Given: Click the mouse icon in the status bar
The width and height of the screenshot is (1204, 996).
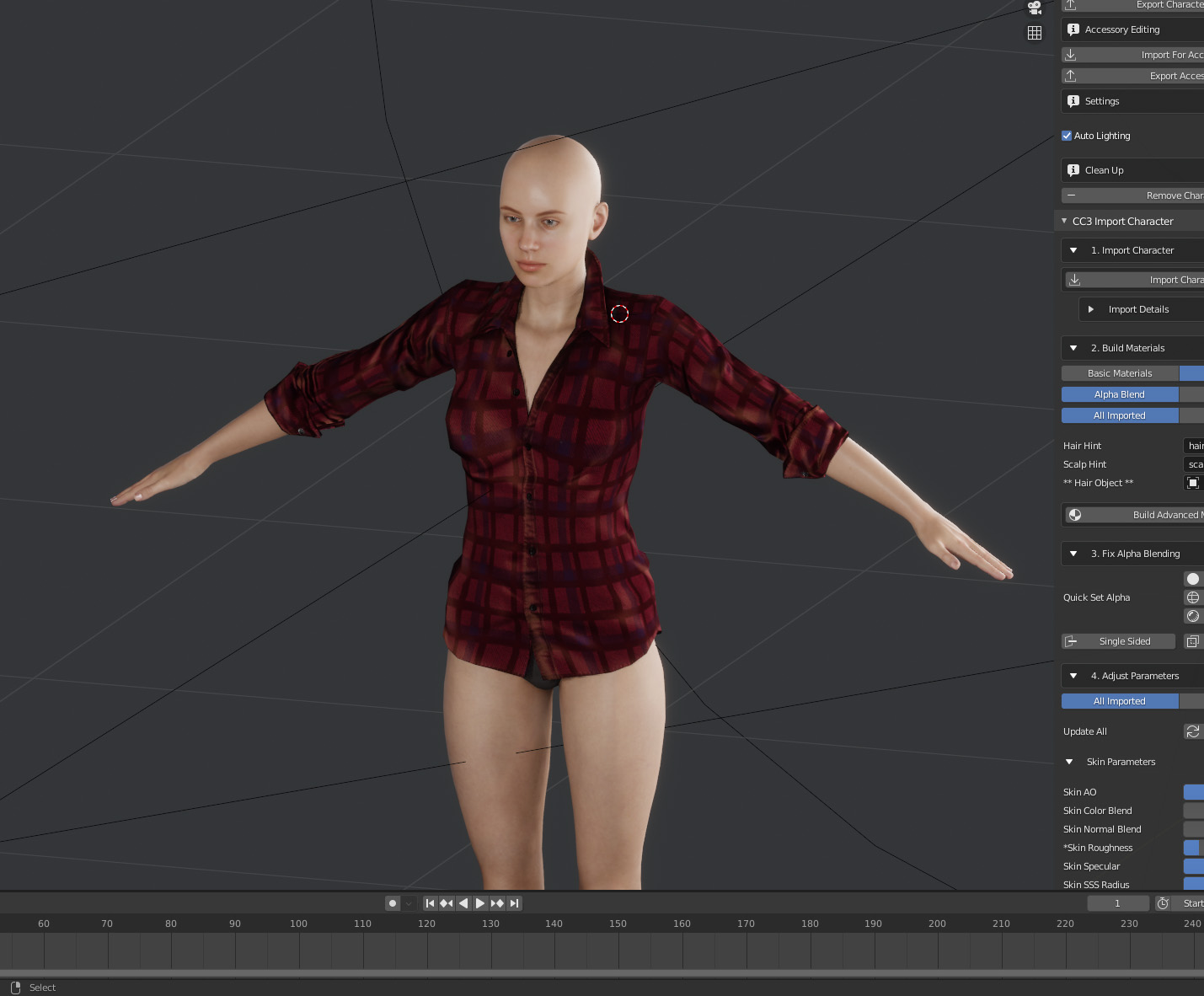Looking at the screenshot, I should (15, 988).
